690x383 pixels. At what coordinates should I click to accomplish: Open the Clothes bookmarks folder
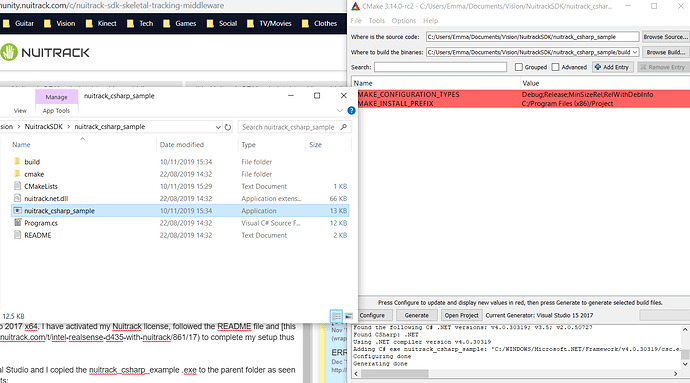pos(319,23)
